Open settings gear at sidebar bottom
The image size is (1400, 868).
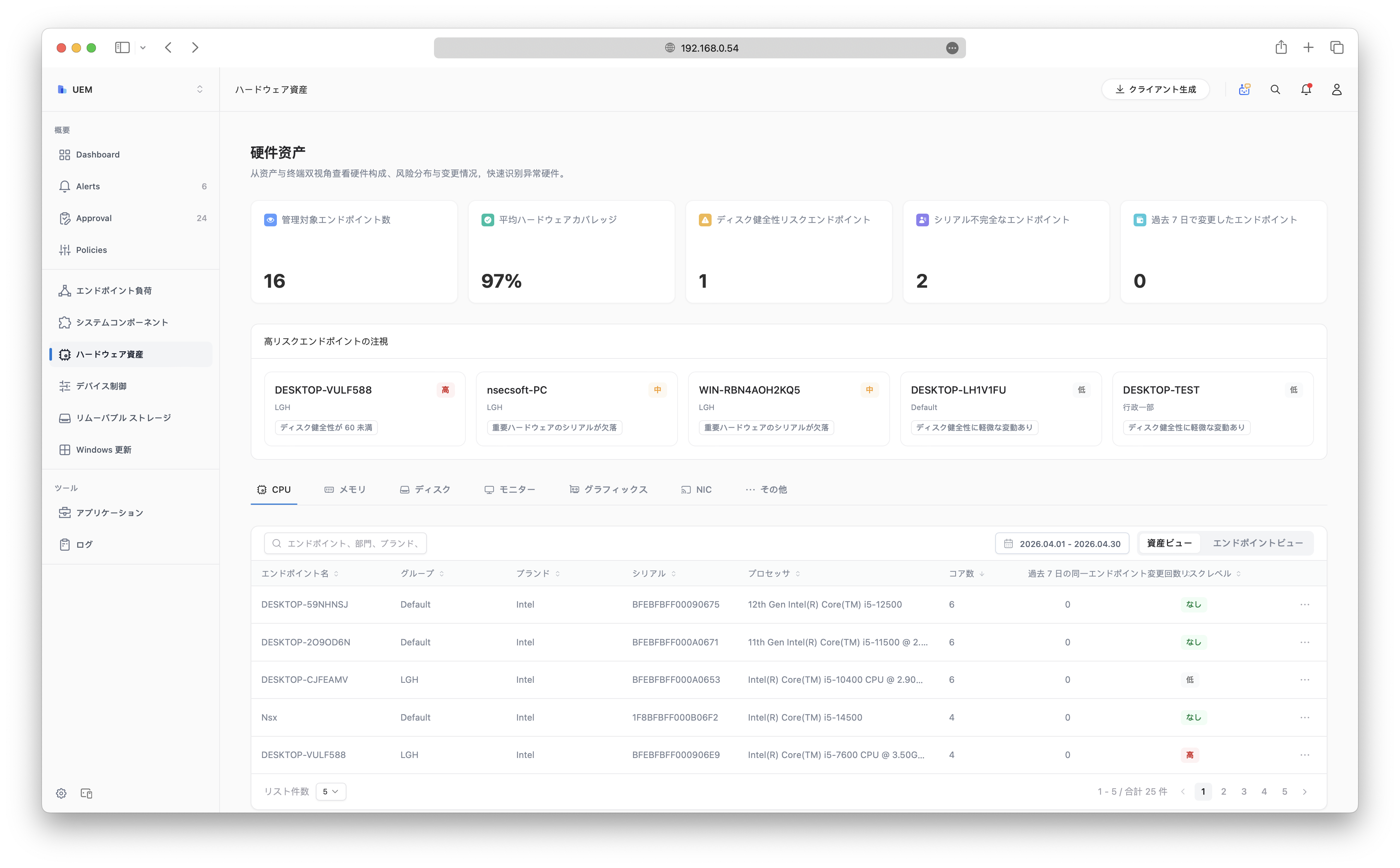pos(61,793)
